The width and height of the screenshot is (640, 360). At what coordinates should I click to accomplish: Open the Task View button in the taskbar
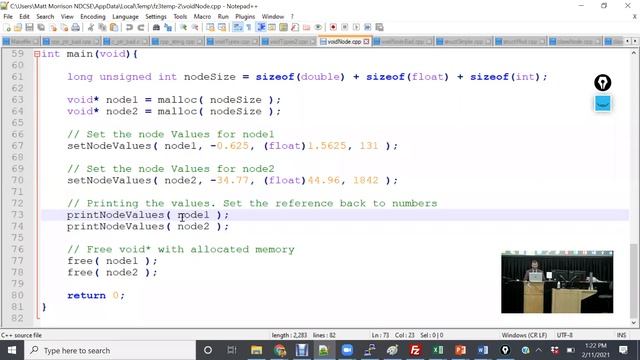click(232, 350)
